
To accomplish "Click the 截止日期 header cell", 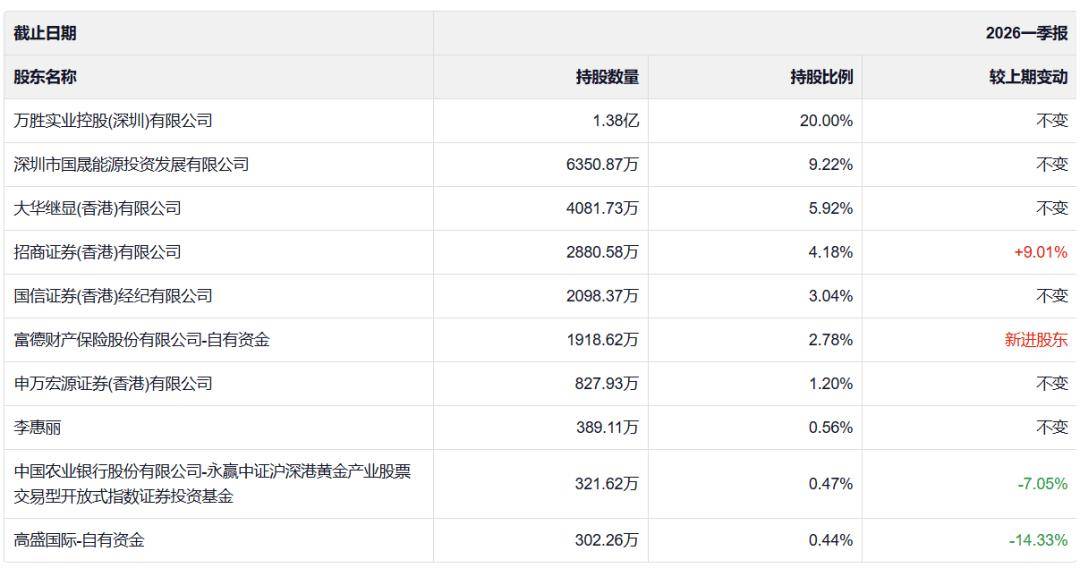I will point(218,33).
